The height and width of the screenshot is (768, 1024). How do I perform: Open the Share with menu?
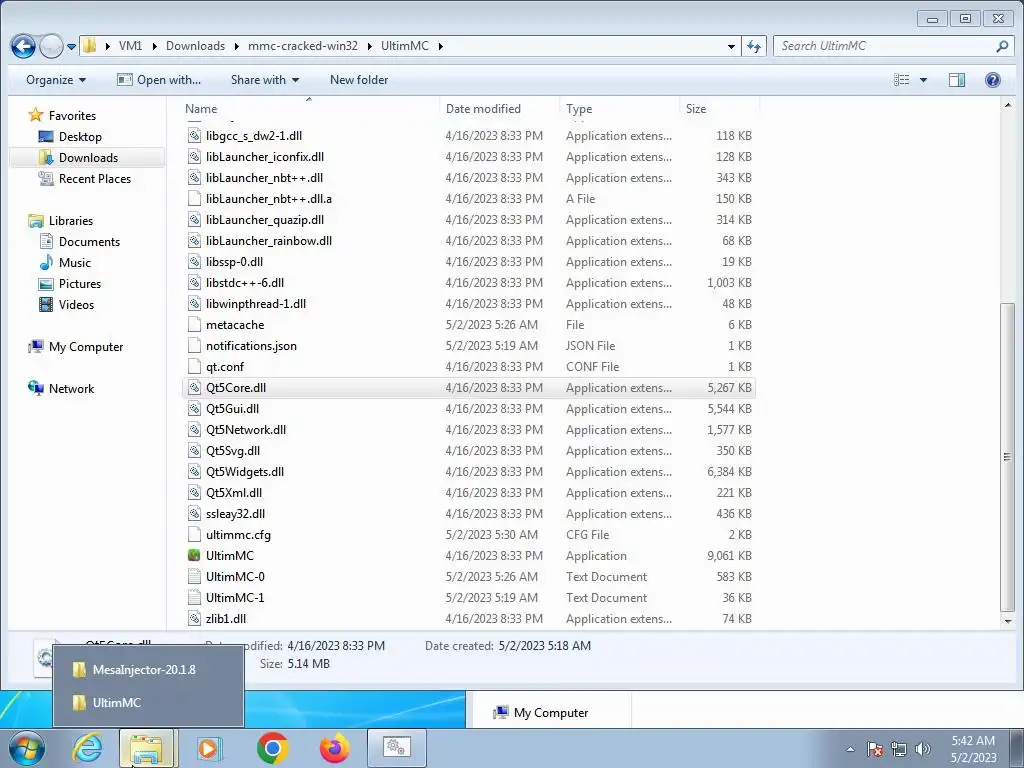[264, 80]
